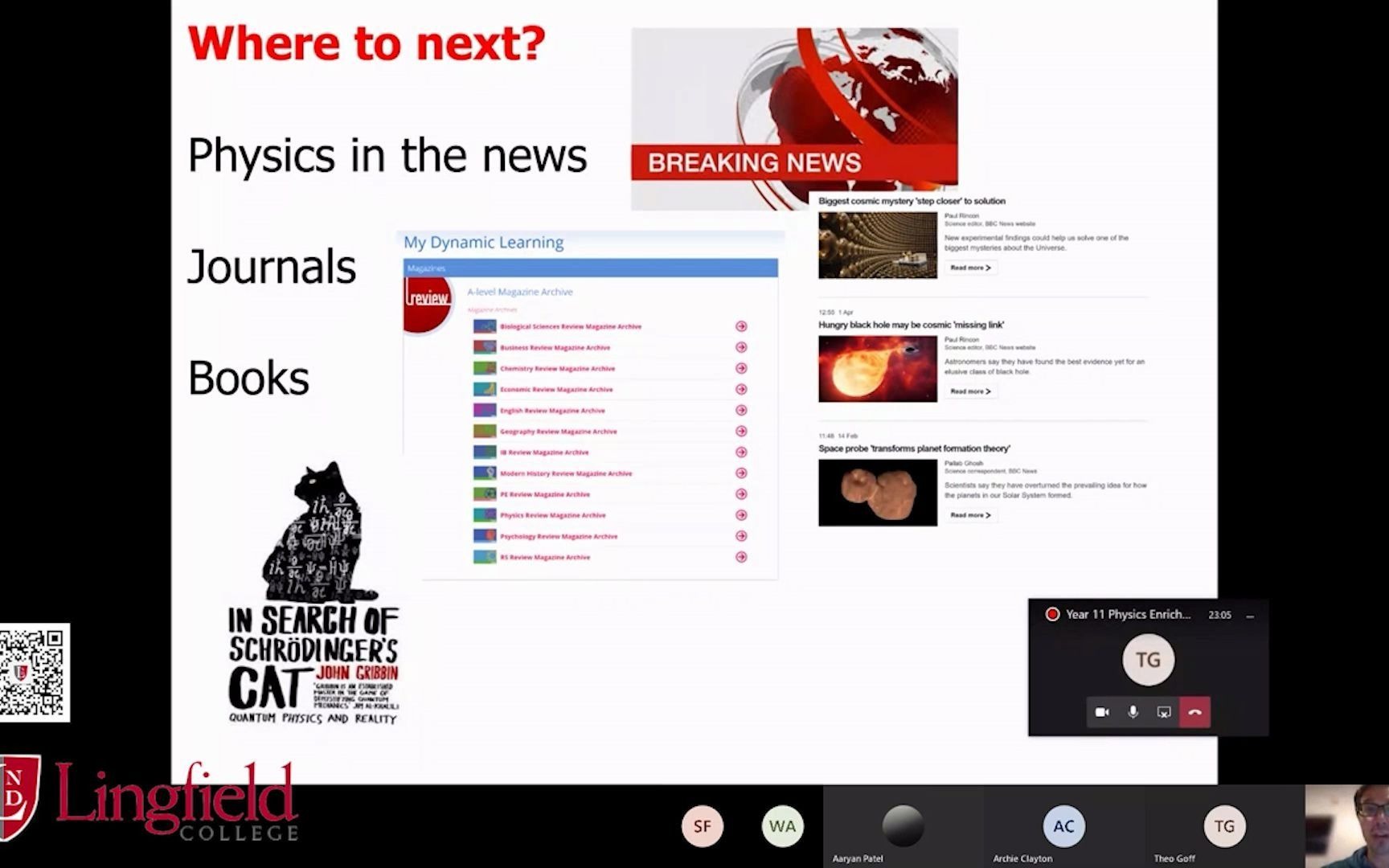Open arrow for Biological Sciences Review Archive
Image resolution: width=1389 pixels, height=868 pixels.
click(741, 326)
